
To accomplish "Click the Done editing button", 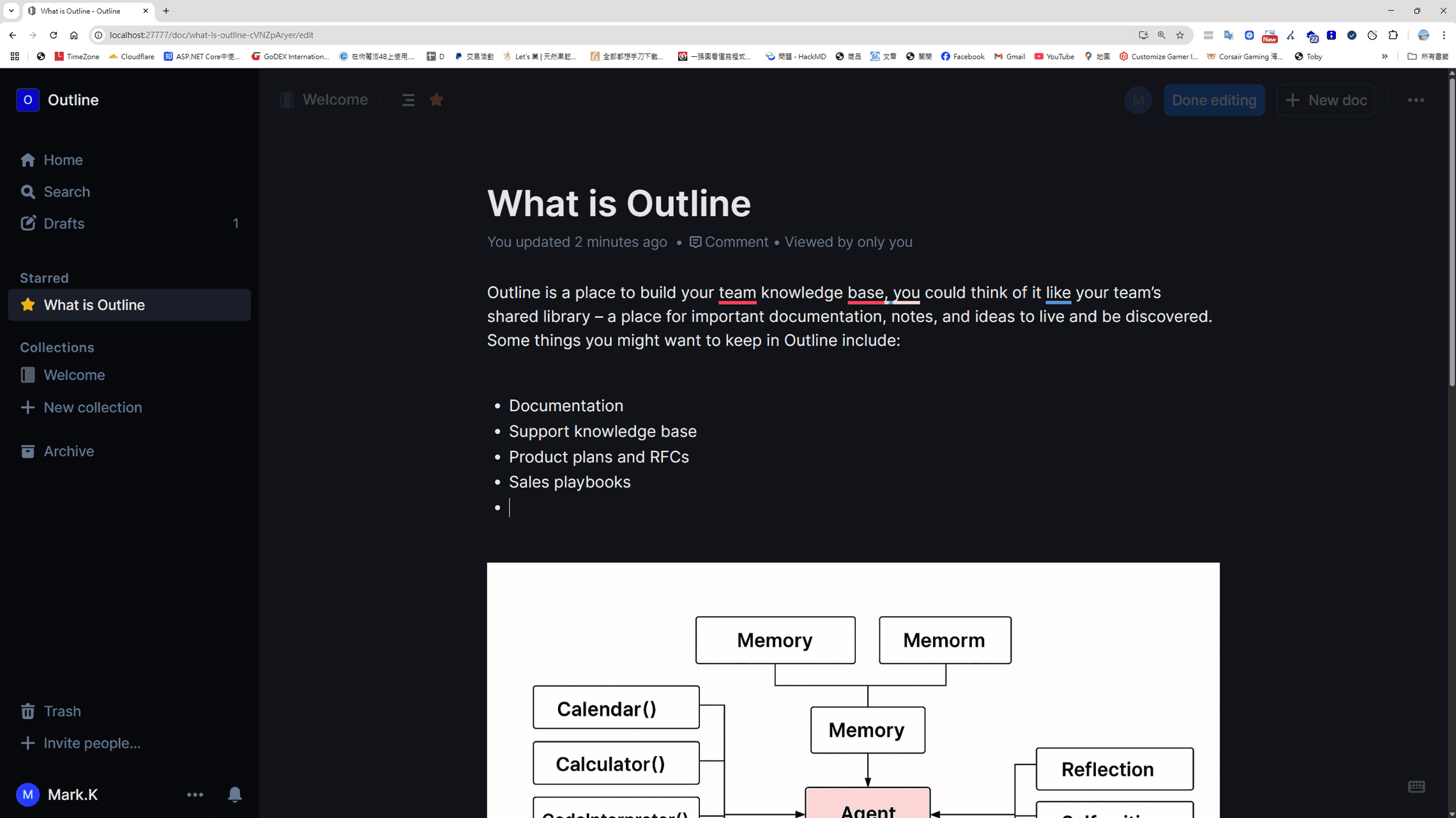I will [1213, 100].
